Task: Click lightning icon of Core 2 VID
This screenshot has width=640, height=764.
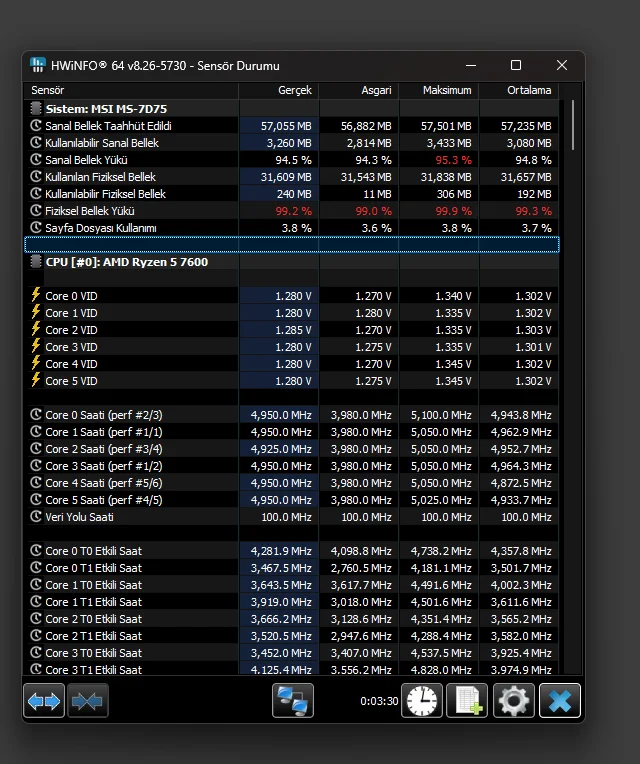Action: pos(36,329)
